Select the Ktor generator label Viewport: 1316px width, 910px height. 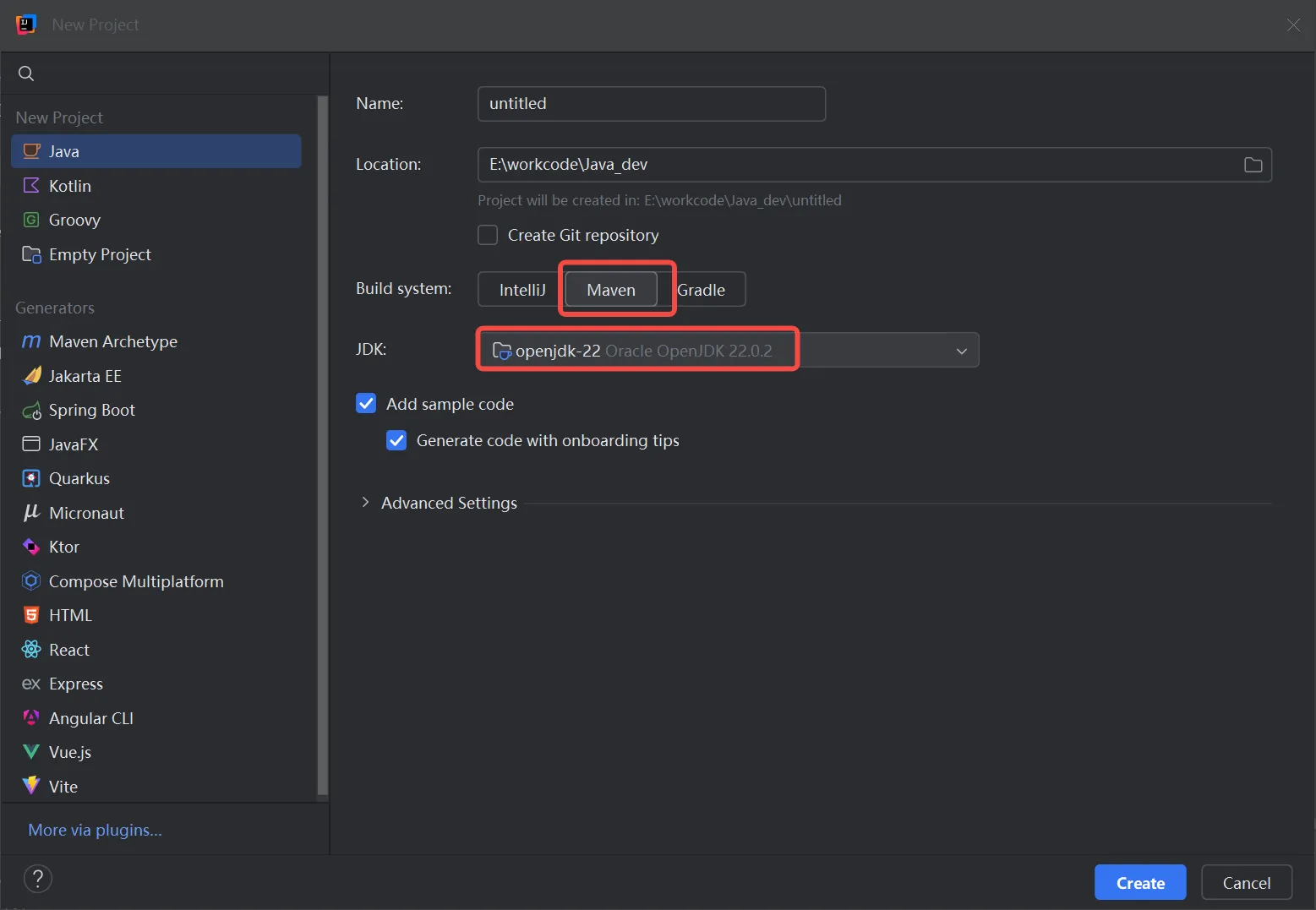click(64, 547)
